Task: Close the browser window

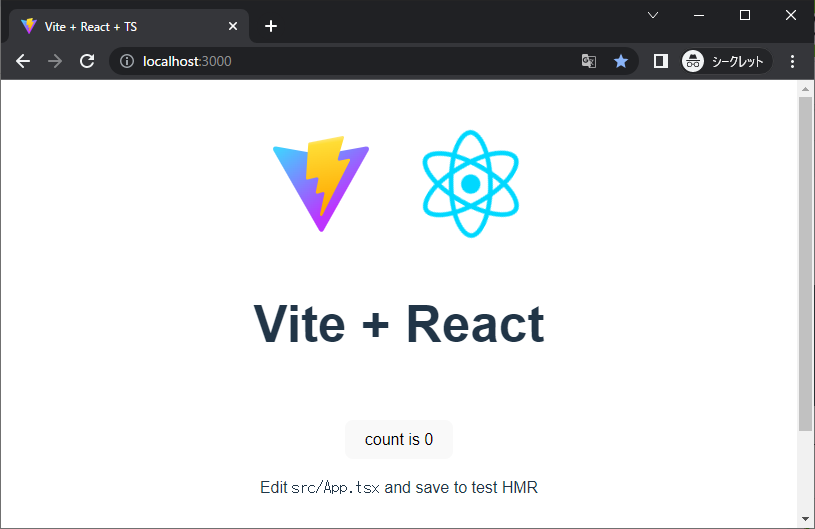Action: click(x=791, y=15)
